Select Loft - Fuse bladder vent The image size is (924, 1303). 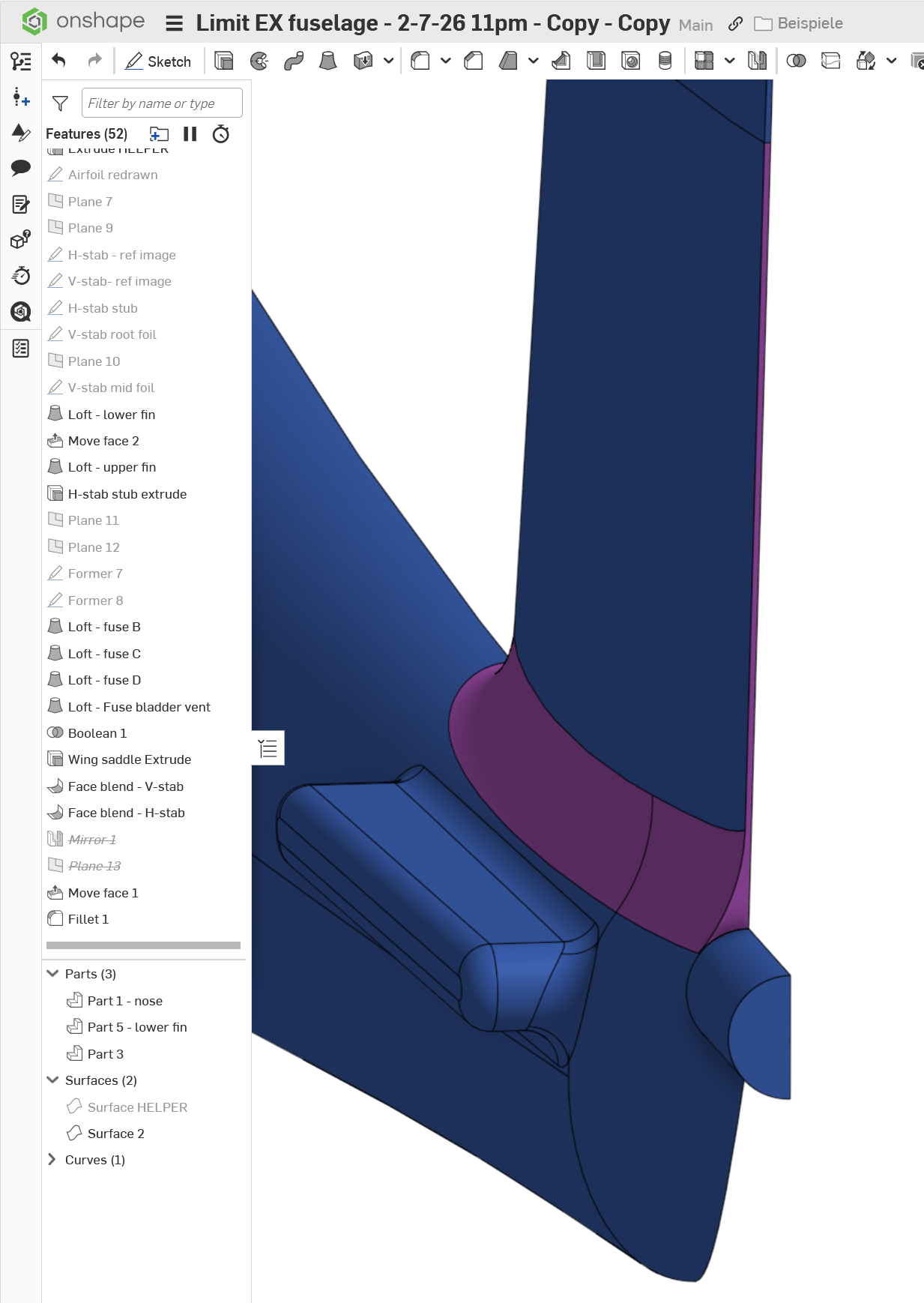139,707
